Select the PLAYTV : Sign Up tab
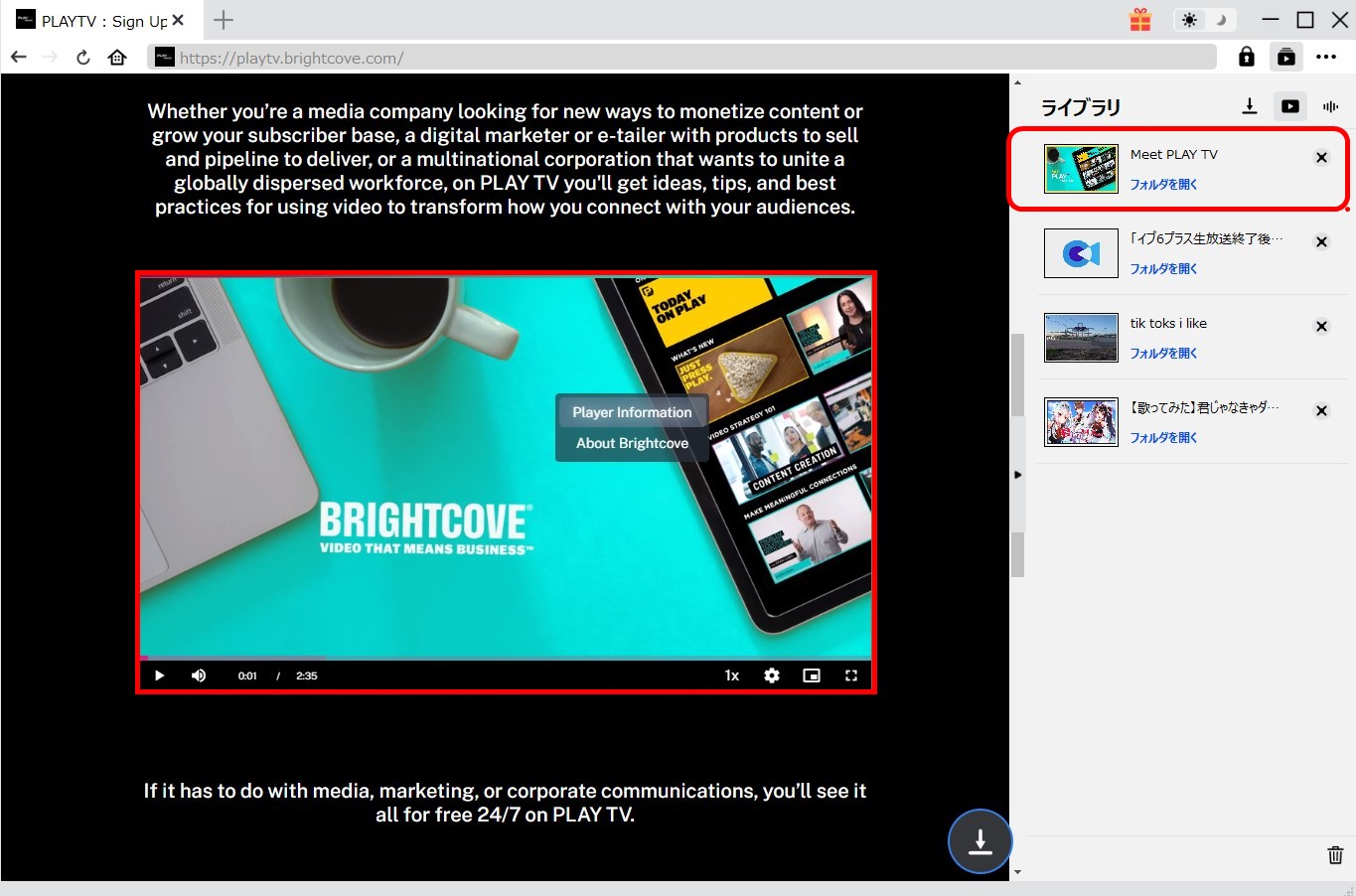 tap(100, 20)
